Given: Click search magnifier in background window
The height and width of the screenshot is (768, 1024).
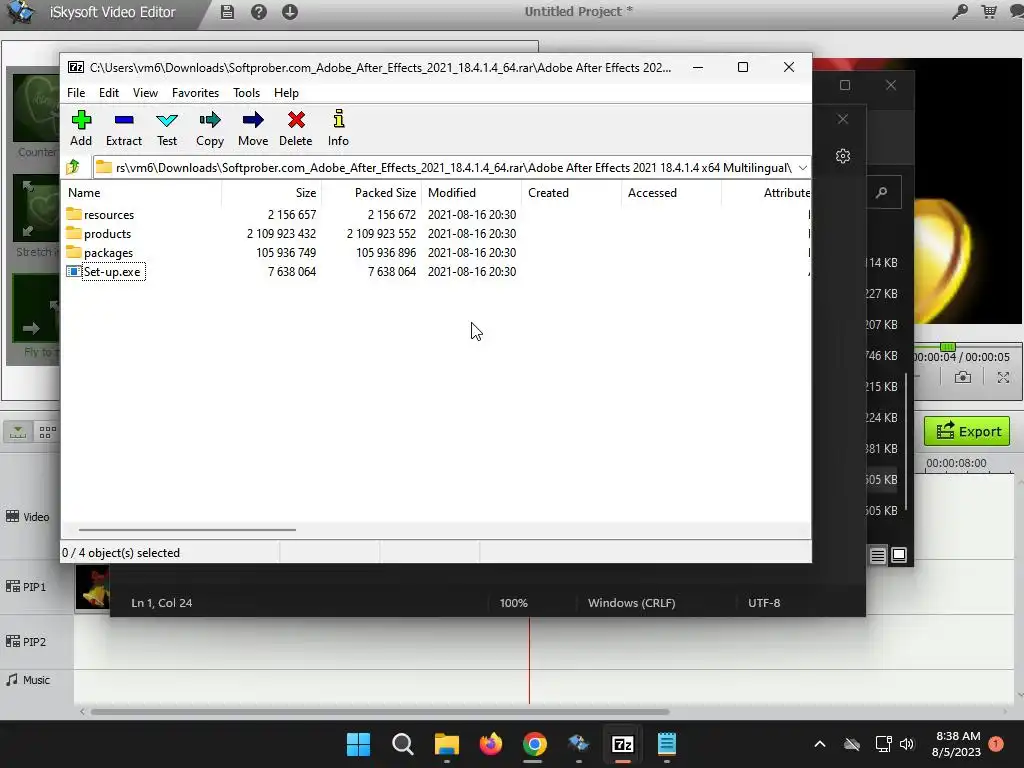Looking at the screenshot, I should tap(882, 192).
